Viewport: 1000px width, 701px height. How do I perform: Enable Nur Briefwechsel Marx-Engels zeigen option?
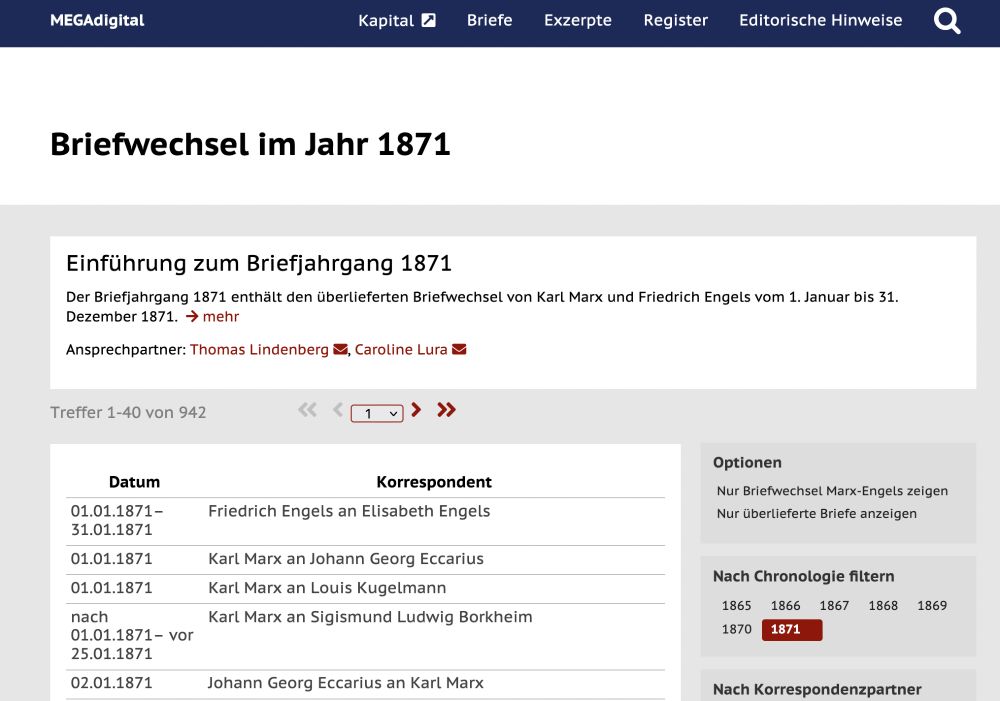tap(832, 491)
